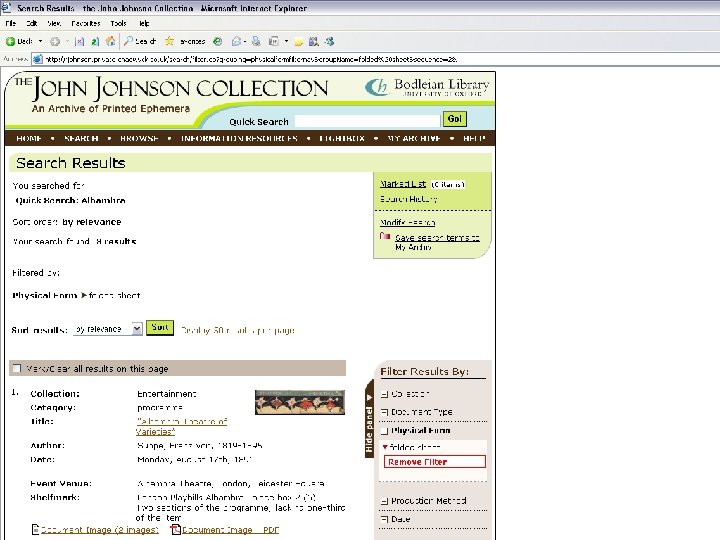The image size is (720, 540).
Task: Open the Search History link
Action: pyautogui.click(x=408, y=199)
